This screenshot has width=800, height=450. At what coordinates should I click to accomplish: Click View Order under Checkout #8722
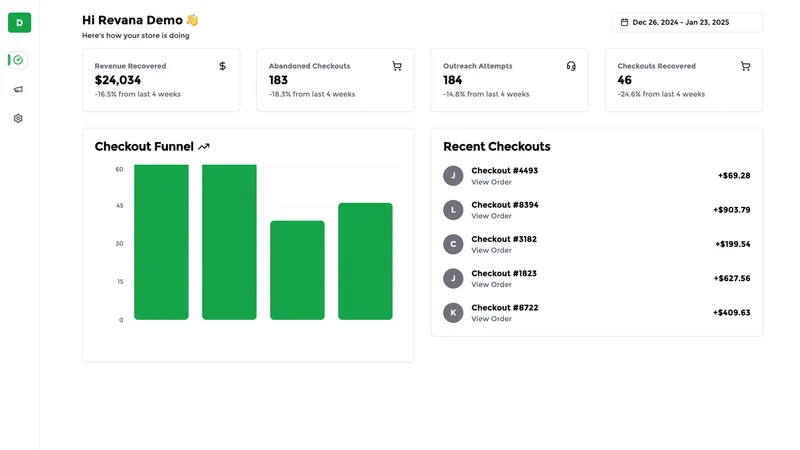coord(491,319)
